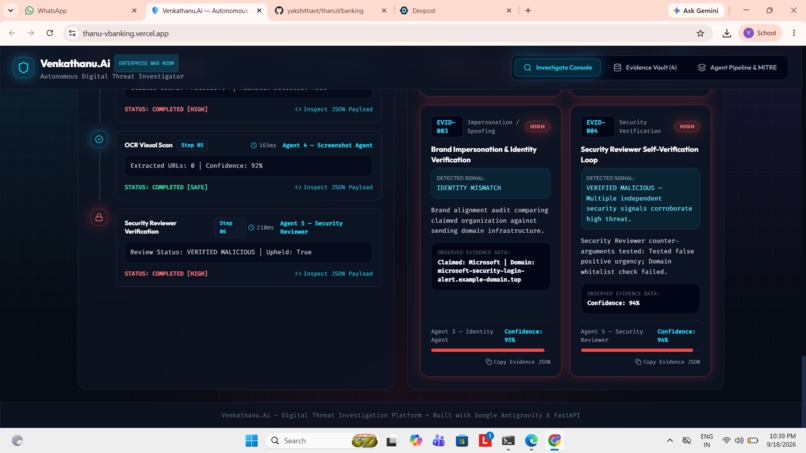Open Microsoft Edge from the taskbar
806x453 pixels.
pyautogui.click(x=531, y=441)
